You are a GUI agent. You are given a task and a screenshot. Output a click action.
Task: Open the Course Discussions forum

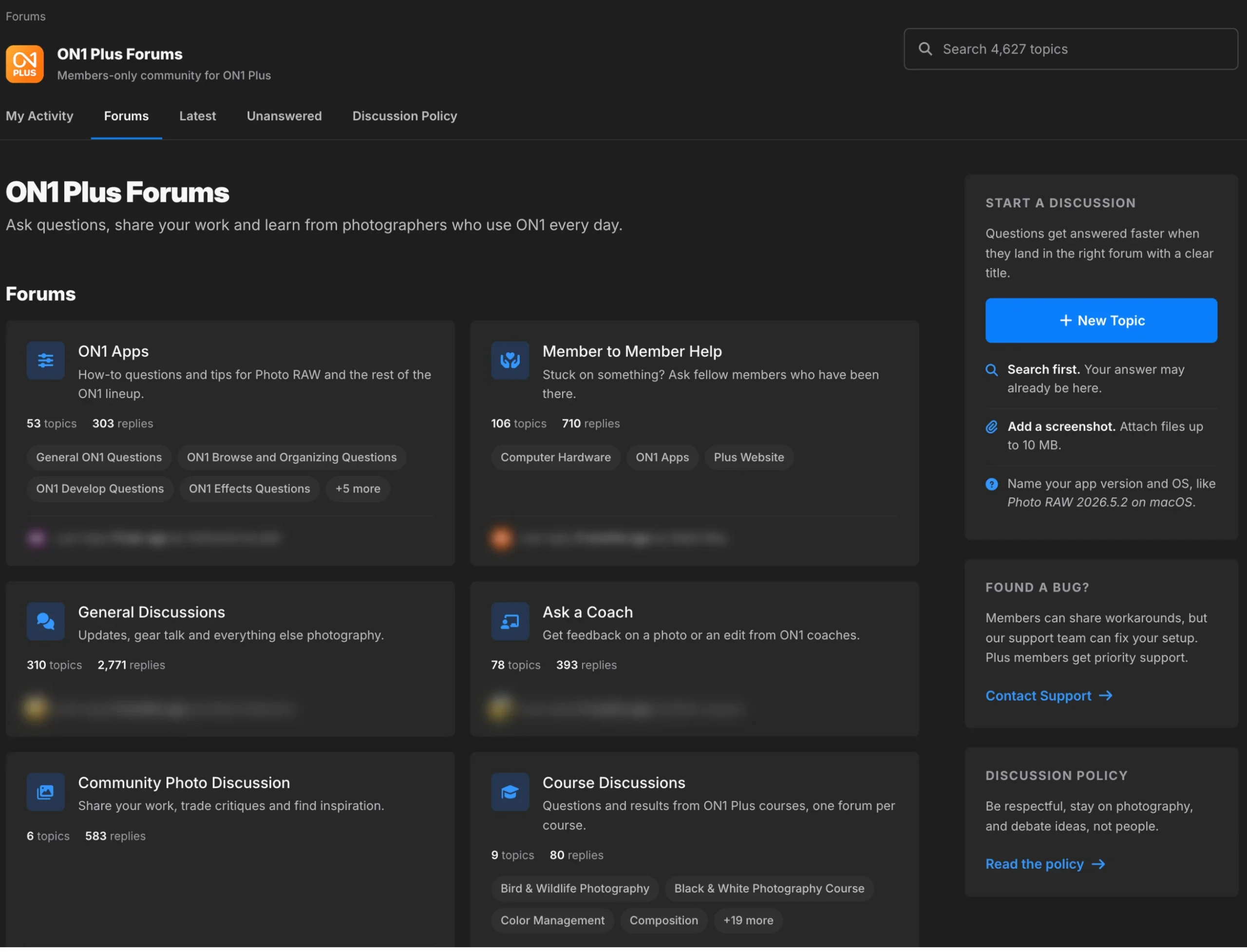tap(614, 783)
